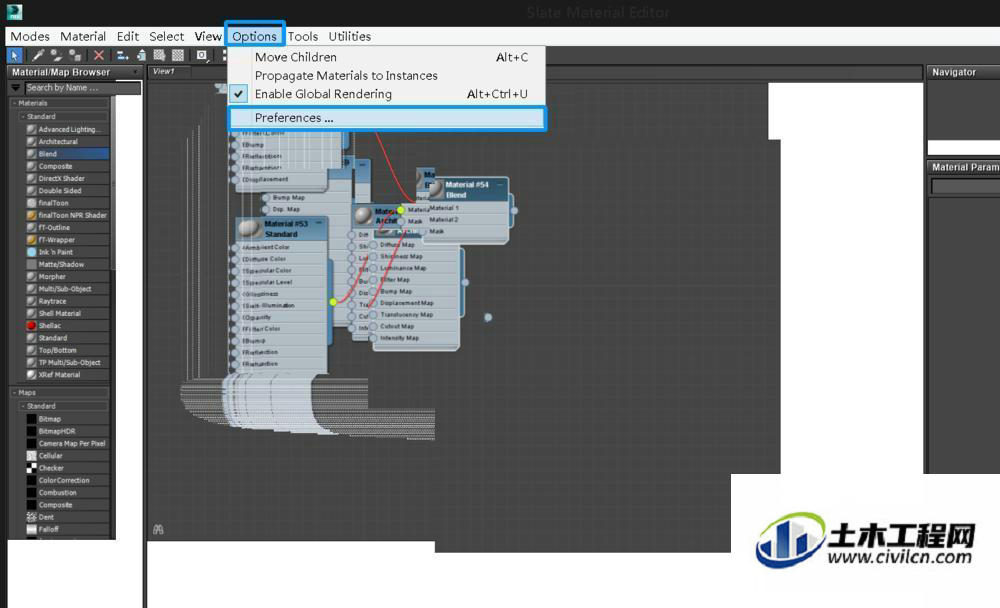This screenshot has height=608, width=1000.
Task: Click Material #54 Blend node preview sphere
Action: pos(436,189)
